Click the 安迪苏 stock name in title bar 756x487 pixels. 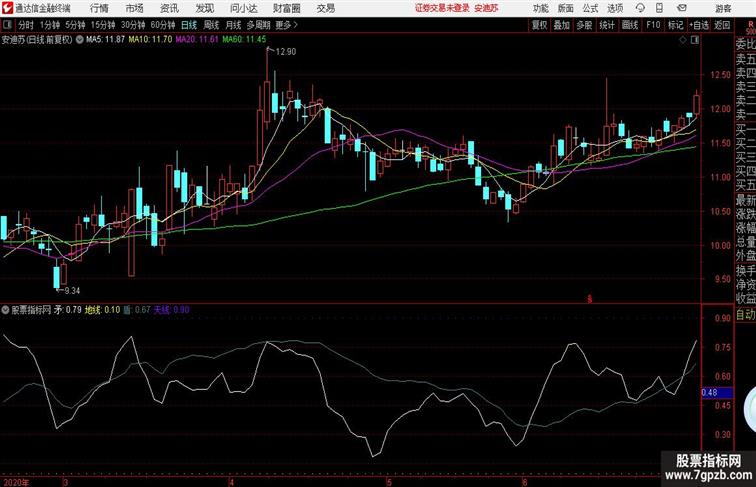tap(486, 8)
